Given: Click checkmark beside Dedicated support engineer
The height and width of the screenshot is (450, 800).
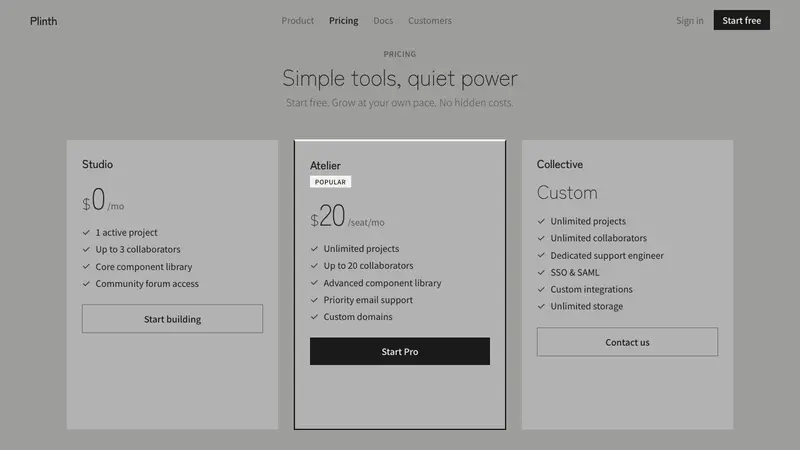Looking at the screenshot, I should point(541,255).
